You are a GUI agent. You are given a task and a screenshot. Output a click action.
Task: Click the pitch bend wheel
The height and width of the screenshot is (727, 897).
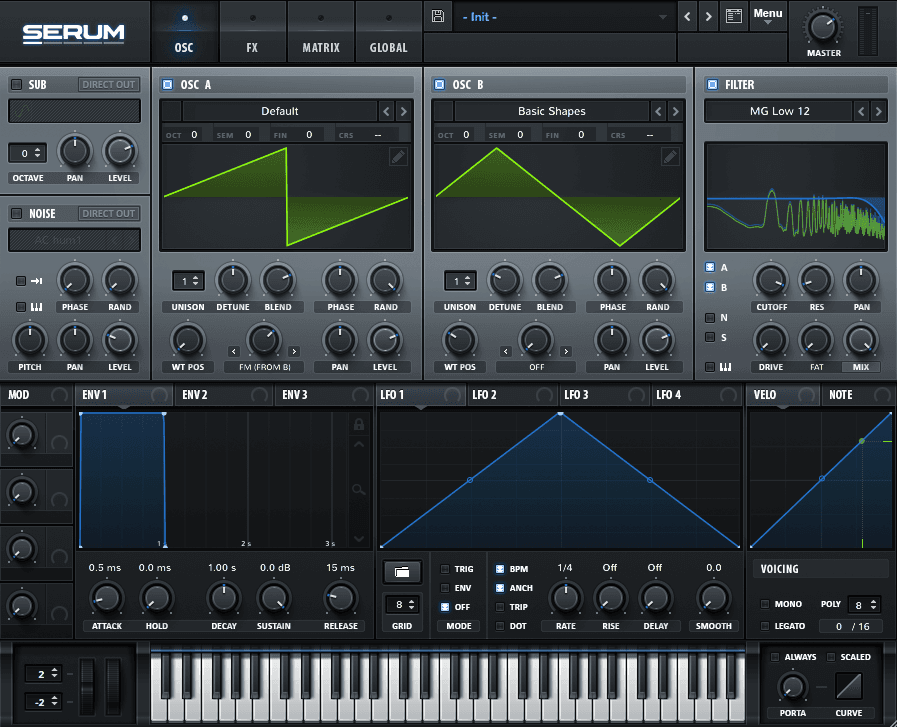[88, 686]
